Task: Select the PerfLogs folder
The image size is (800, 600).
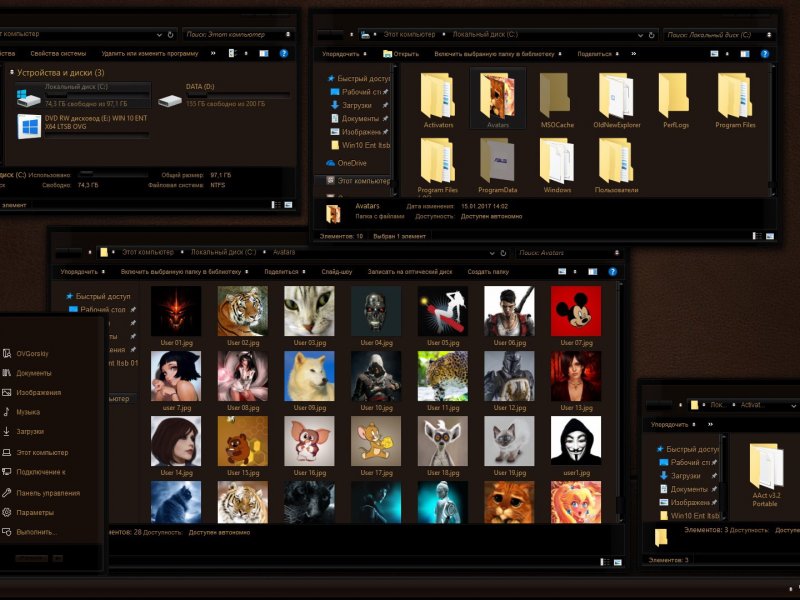Action: point(676,100)
